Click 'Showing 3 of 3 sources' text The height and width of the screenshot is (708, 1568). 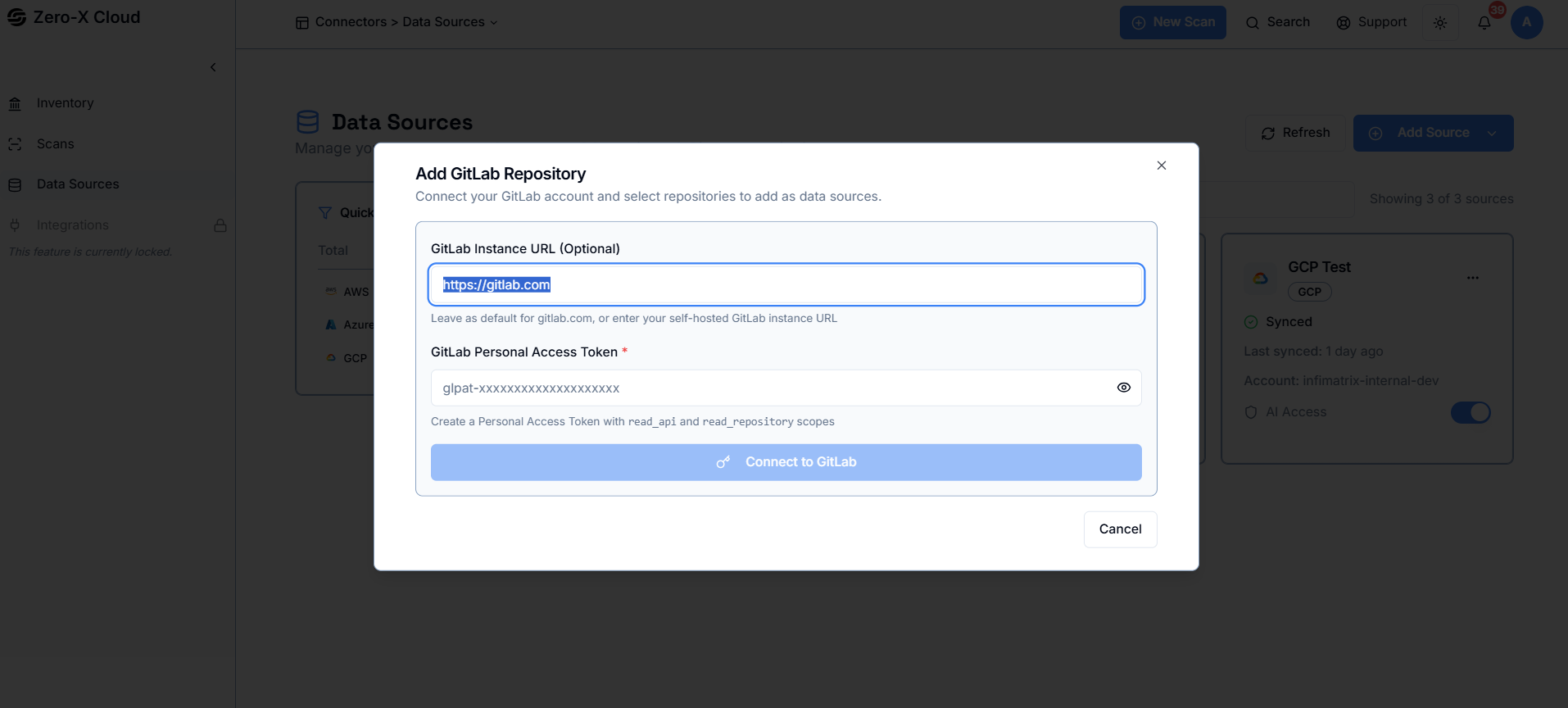1441,199
